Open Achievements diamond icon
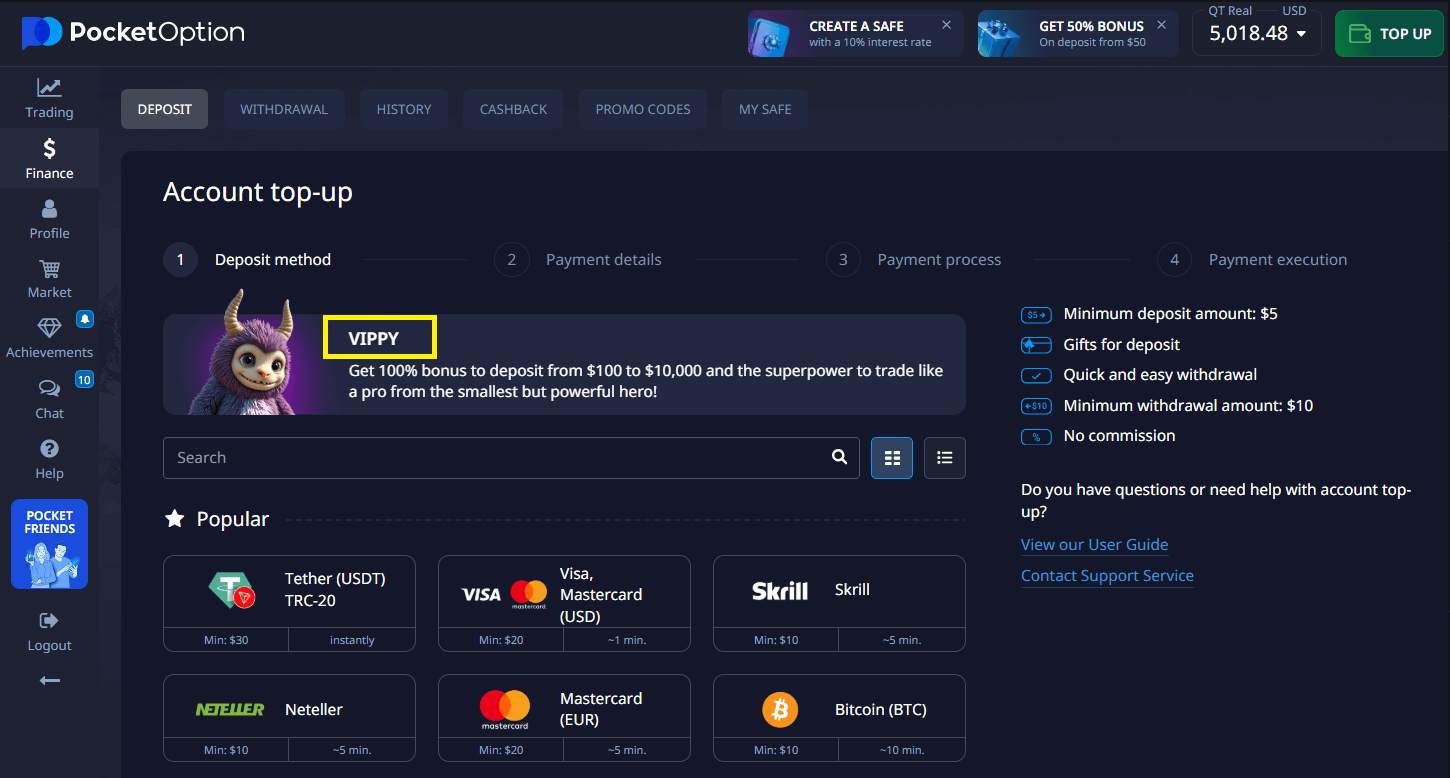 point(49,329)
